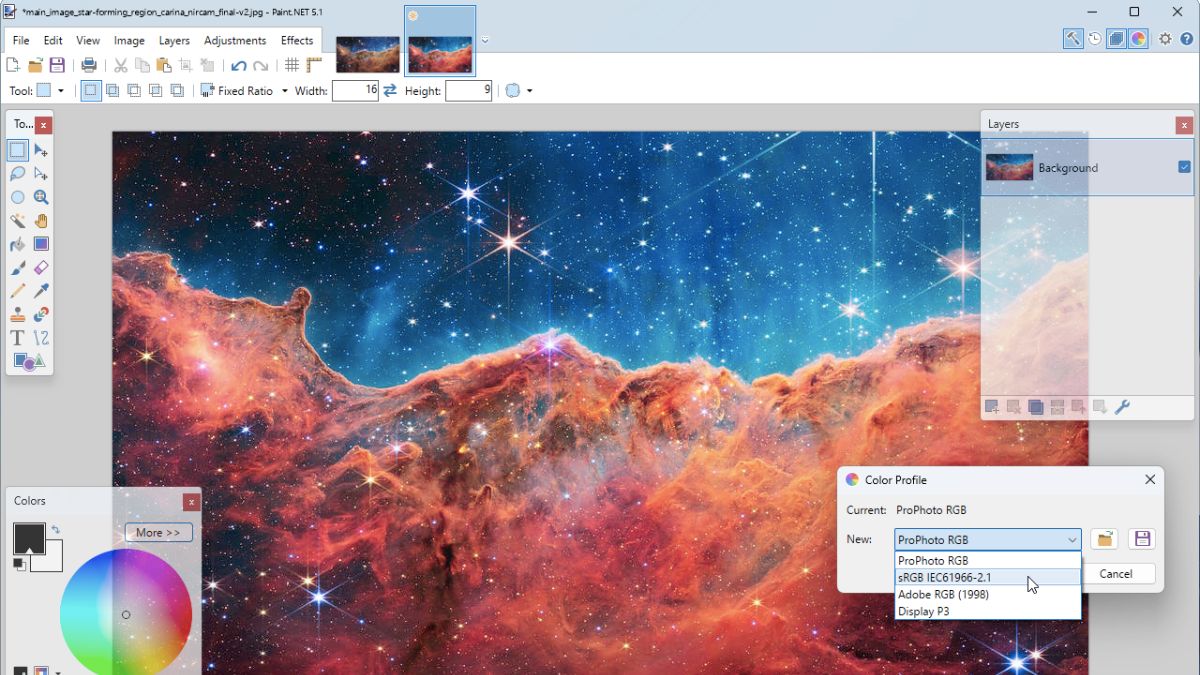Activate the Clone Stamp tool
1200x675 pixels.
click(x=18, y=315)
